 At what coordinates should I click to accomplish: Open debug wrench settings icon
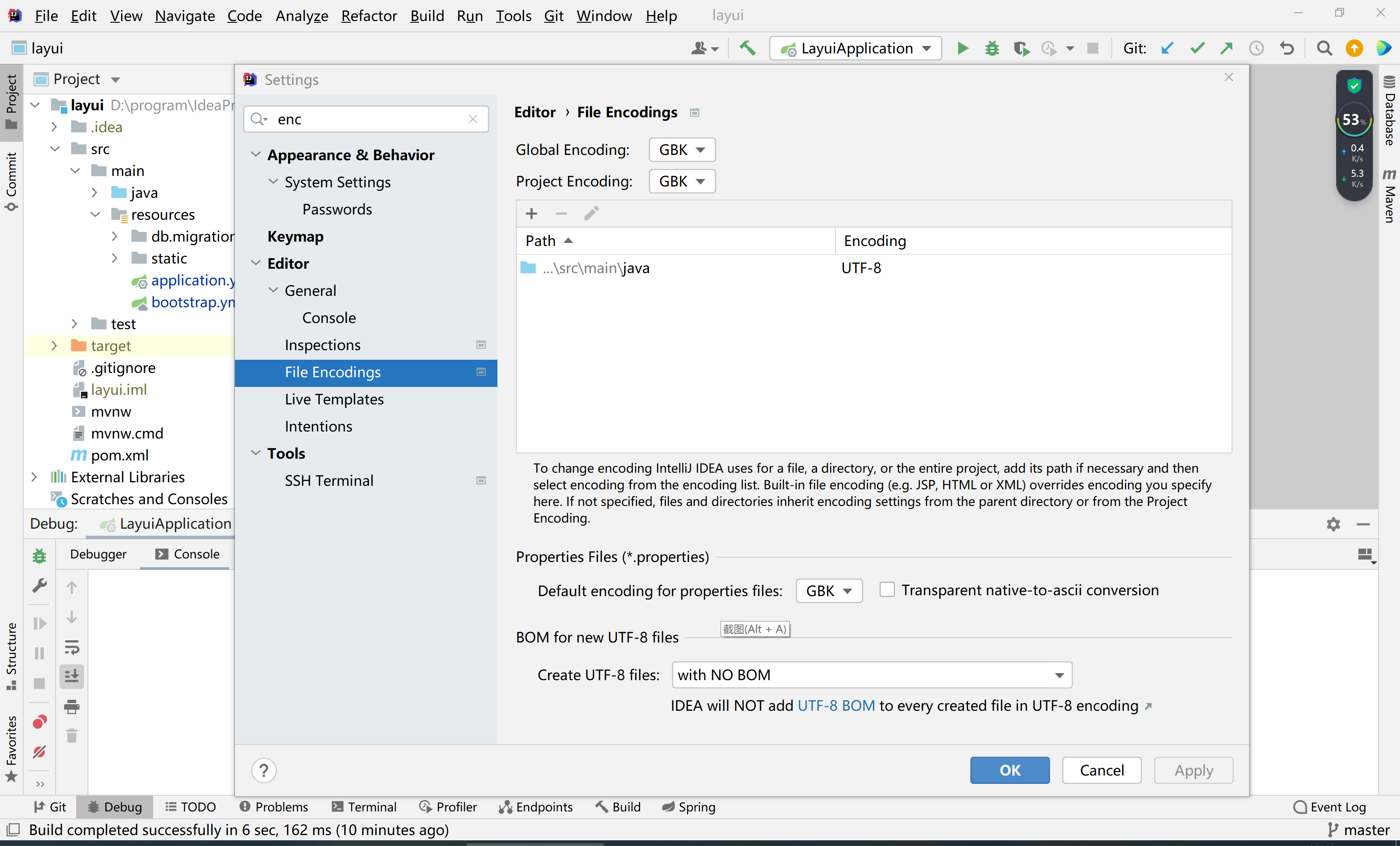pos(39,586)
